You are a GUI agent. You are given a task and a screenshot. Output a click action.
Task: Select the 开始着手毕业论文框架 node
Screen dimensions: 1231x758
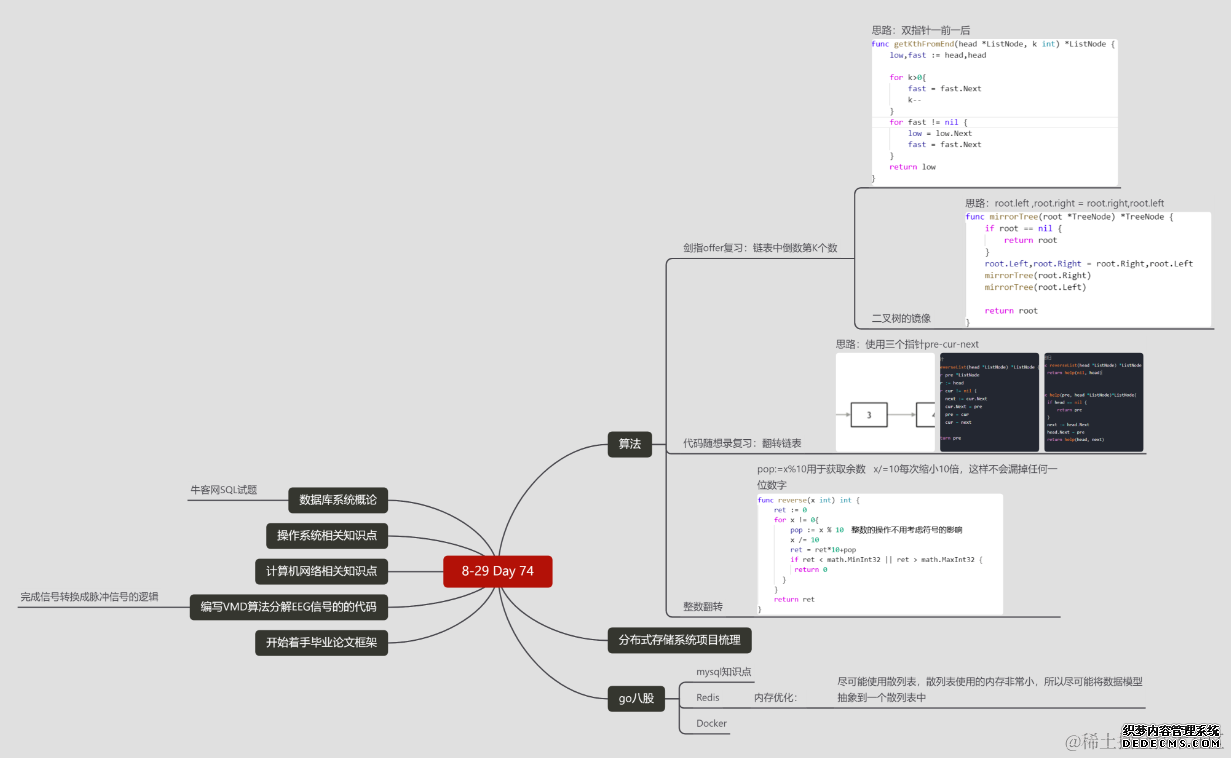[x=321, y=642]
